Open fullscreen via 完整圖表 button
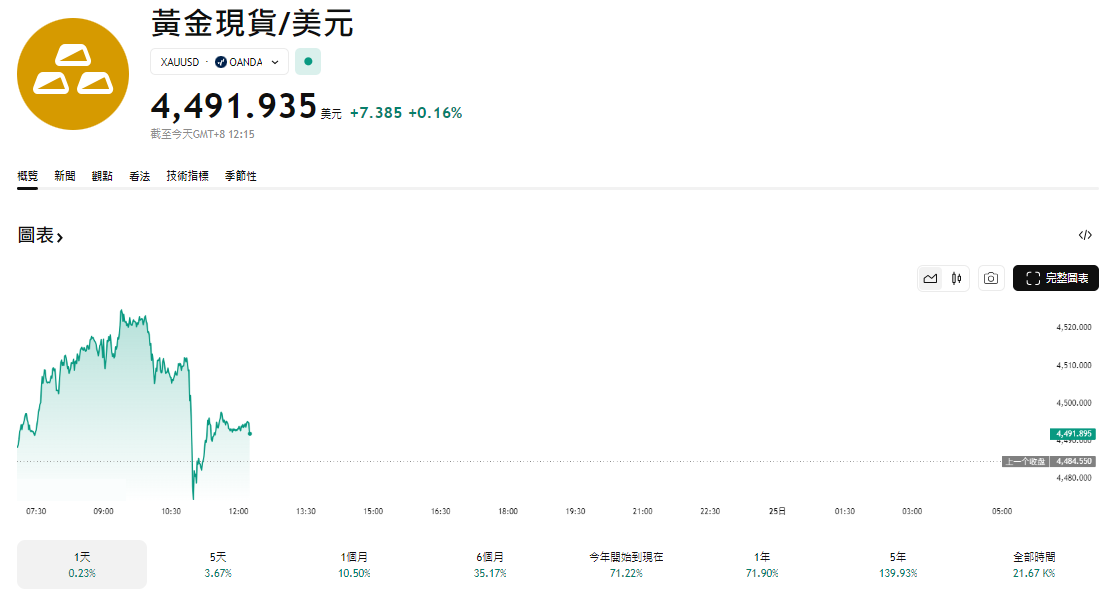 click(x=1055, y=278)
